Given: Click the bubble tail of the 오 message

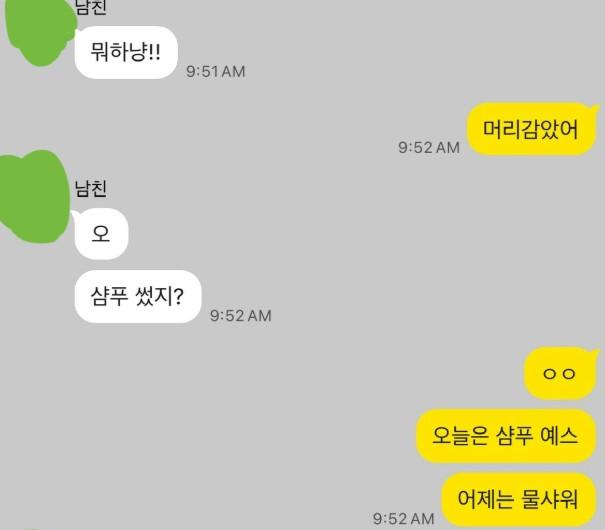Looking at the screenshot, I should 75,215.
